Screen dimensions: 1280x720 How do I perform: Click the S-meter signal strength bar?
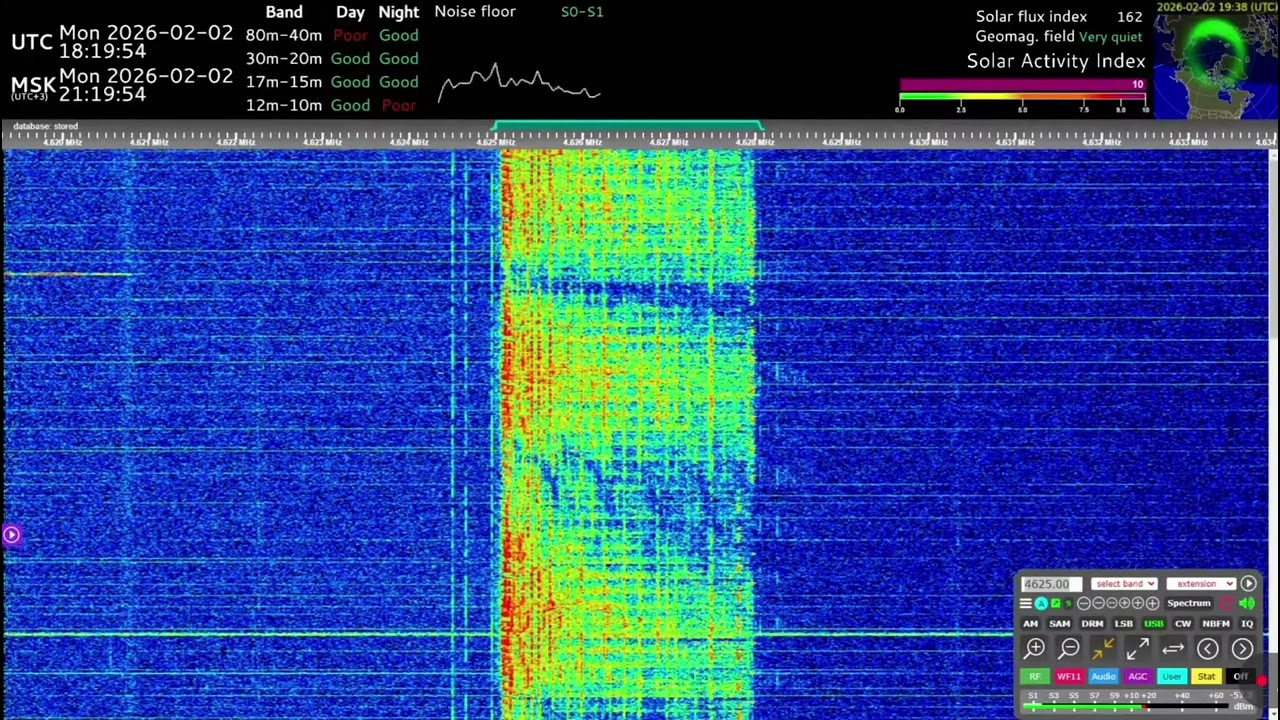click(x=1126, y=706)
